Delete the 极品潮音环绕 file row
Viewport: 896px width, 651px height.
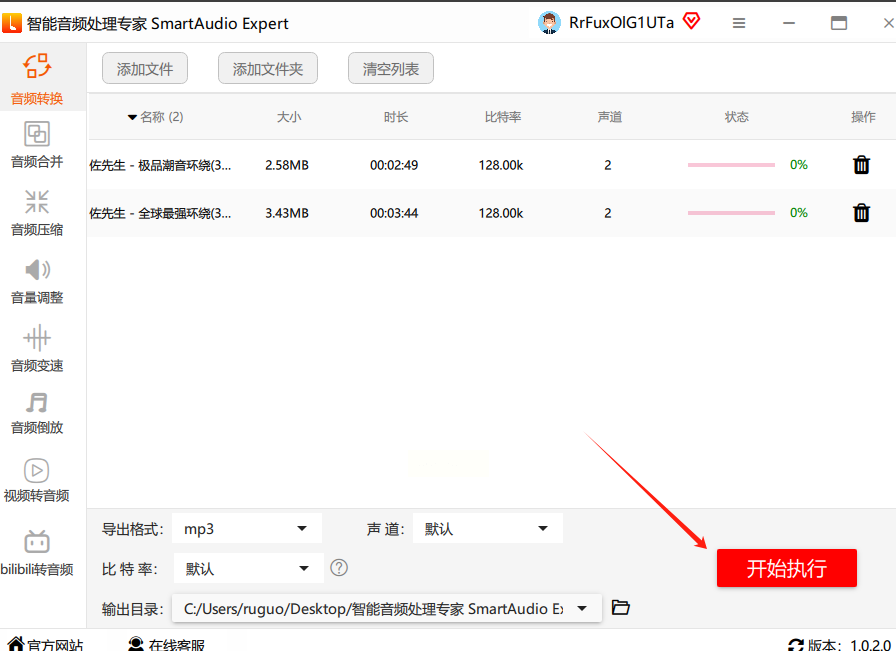861,165
